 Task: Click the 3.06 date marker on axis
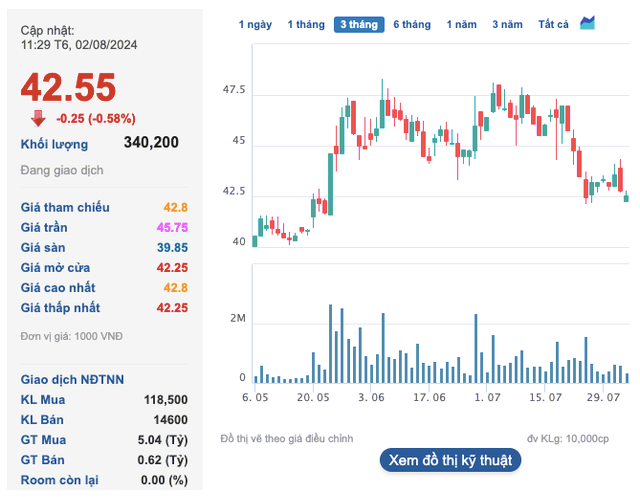coord(372,398)
